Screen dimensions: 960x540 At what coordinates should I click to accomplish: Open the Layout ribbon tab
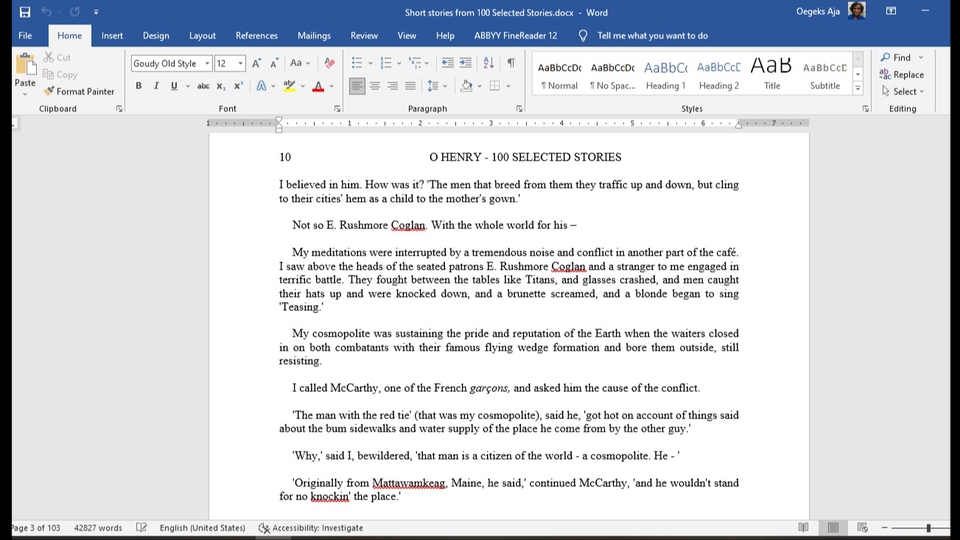point(202,36)
